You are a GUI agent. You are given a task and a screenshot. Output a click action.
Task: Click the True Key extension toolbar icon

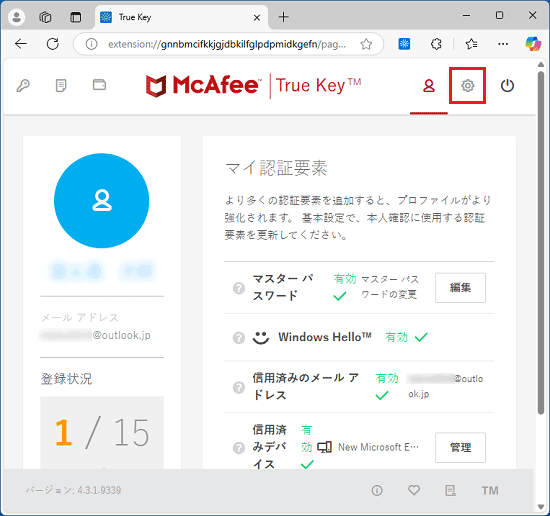click(x=404, y=44)
